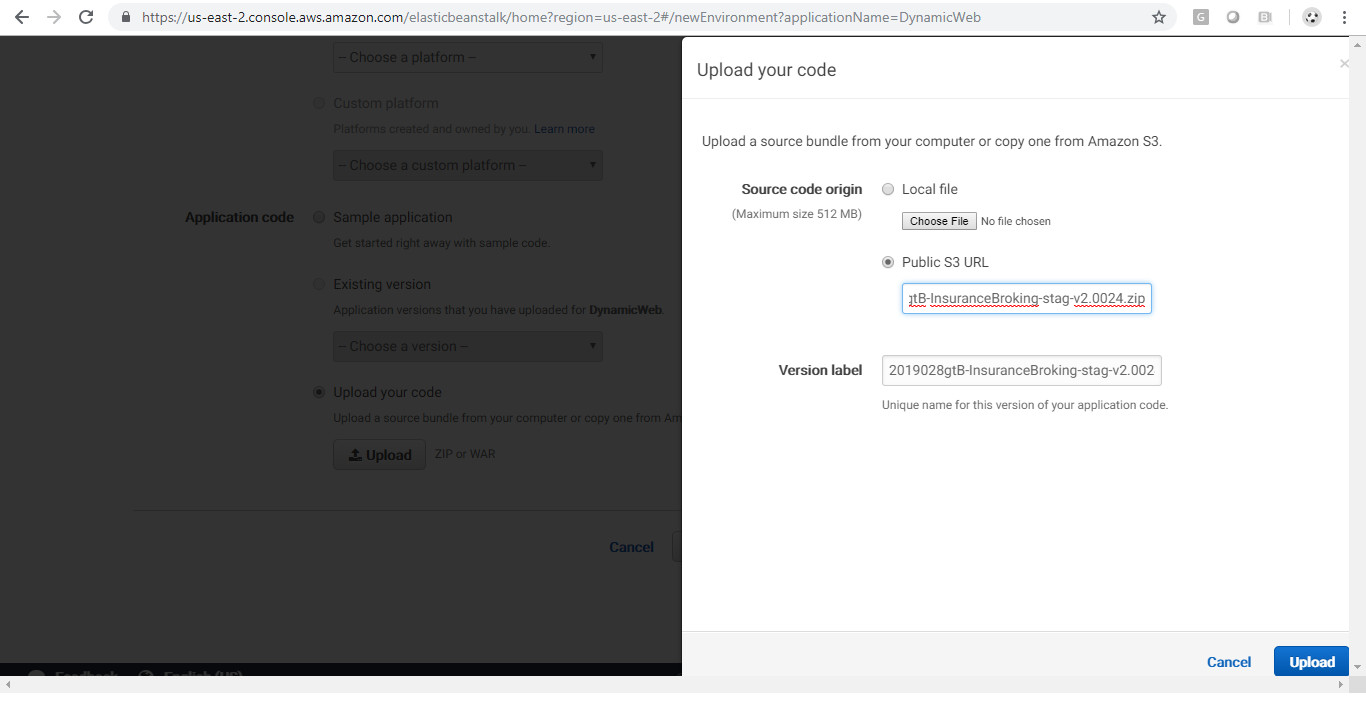Click the browser forward arrow
Viewport: 1366px width, 728px height.
(x=54, y=17)
